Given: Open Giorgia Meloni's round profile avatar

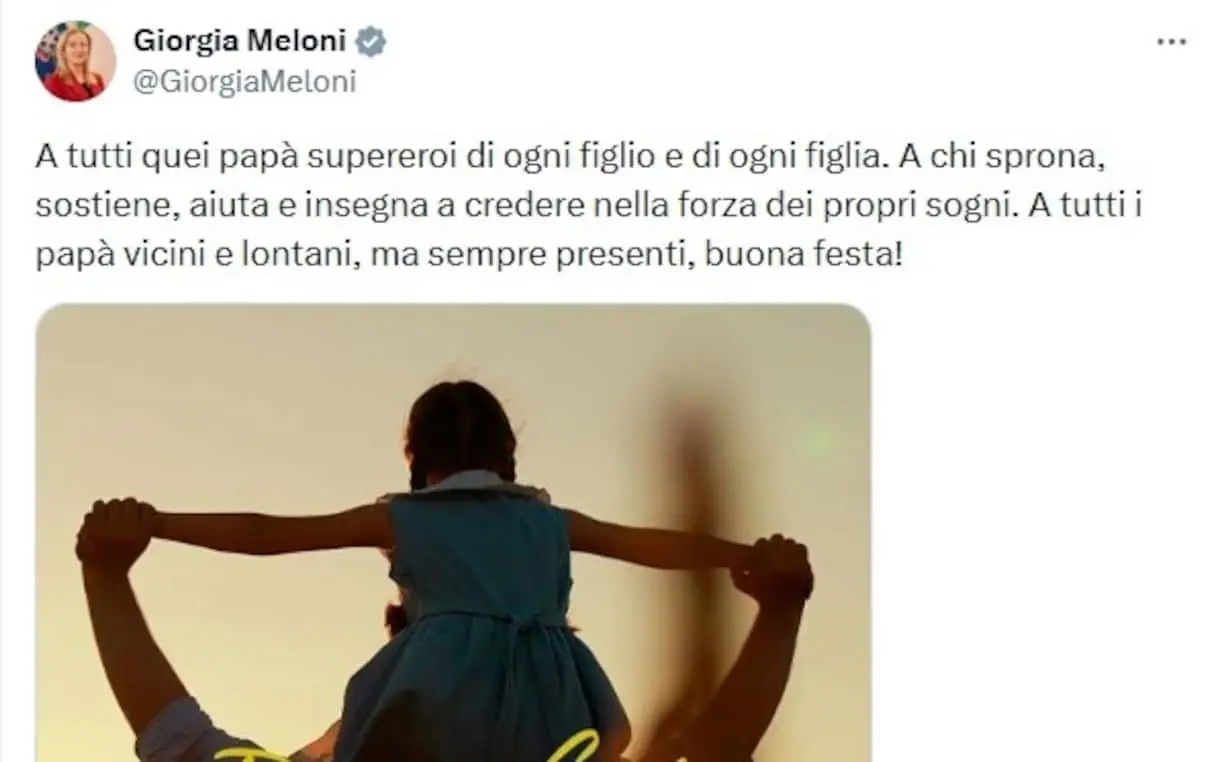Looking at the screenshot, I should point(75,60).
